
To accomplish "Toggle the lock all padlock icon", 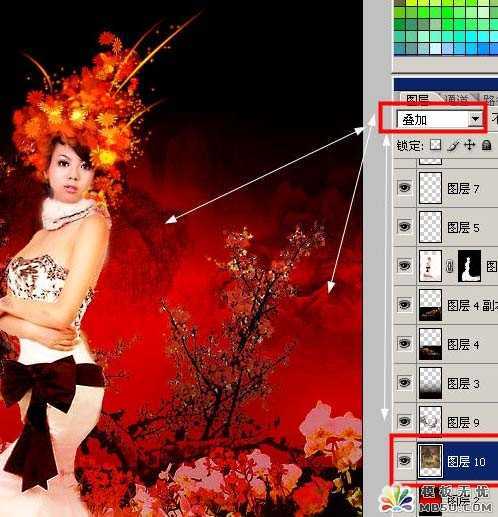I will pos(486,145).
